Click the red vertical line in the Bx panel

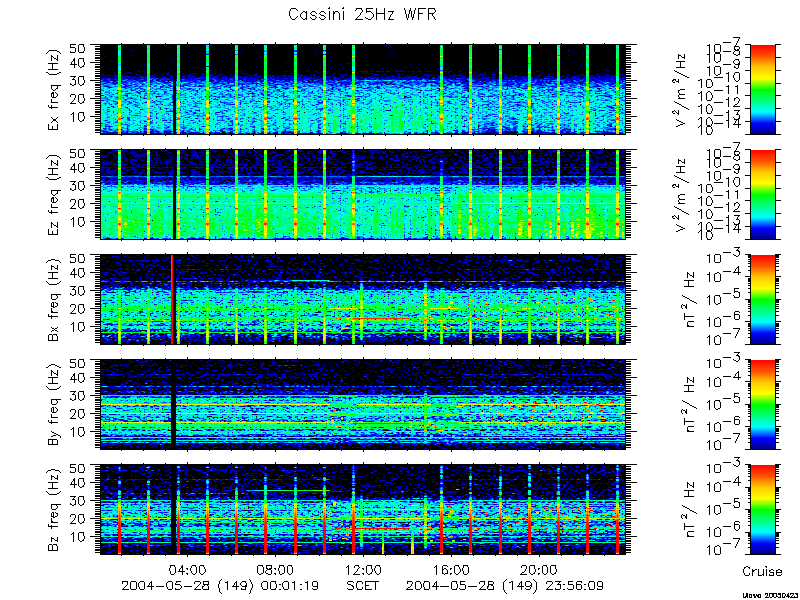172,299
